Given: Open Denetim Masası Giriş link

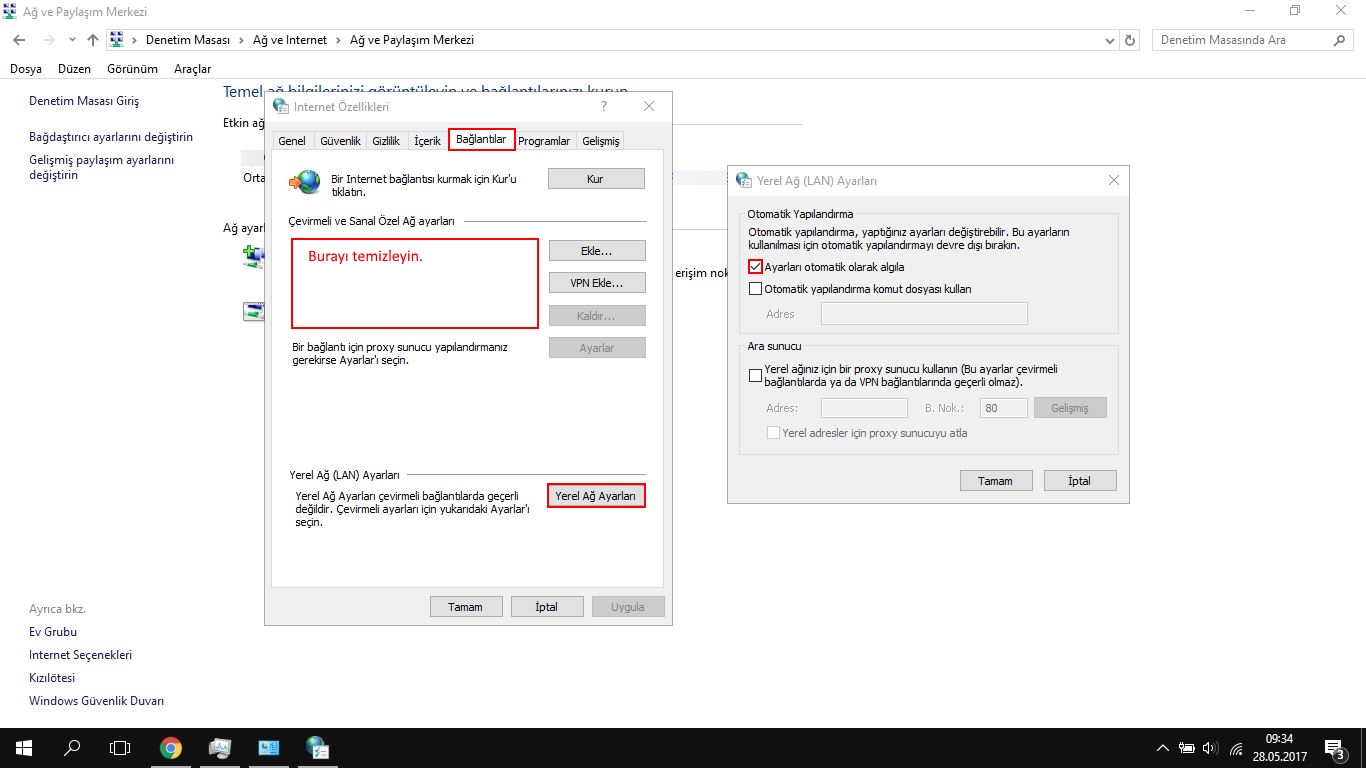Looking at the screenshot, I should click(x=84, y=101).
